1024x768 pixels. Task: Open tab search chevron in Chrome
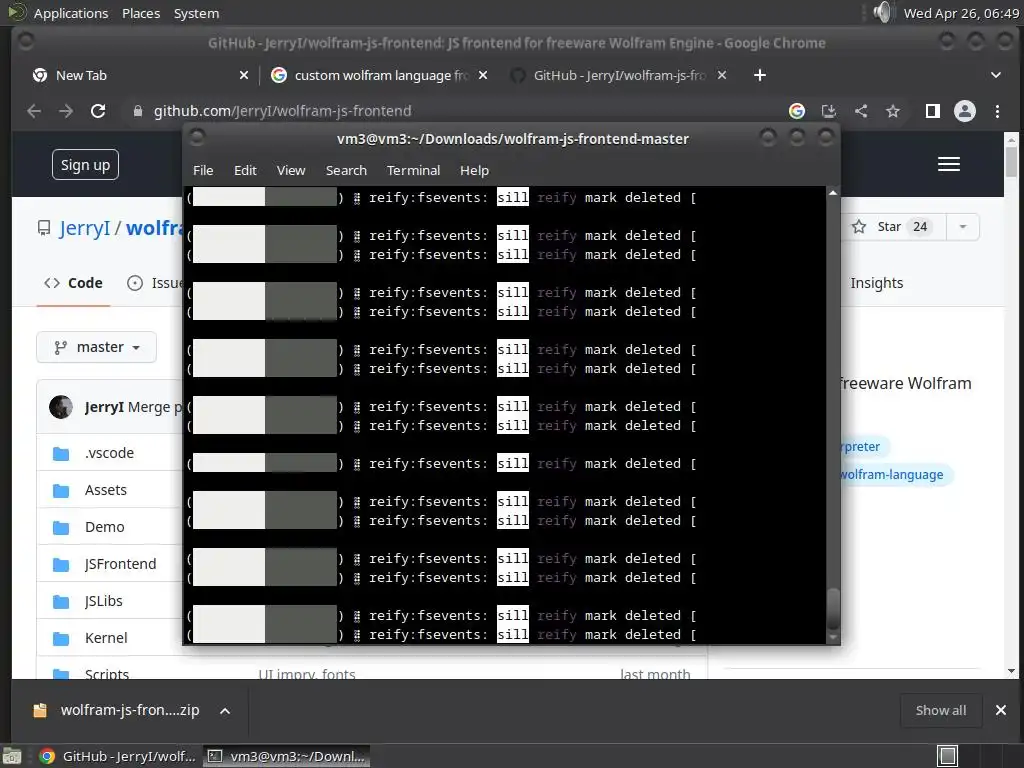(996, 75)
